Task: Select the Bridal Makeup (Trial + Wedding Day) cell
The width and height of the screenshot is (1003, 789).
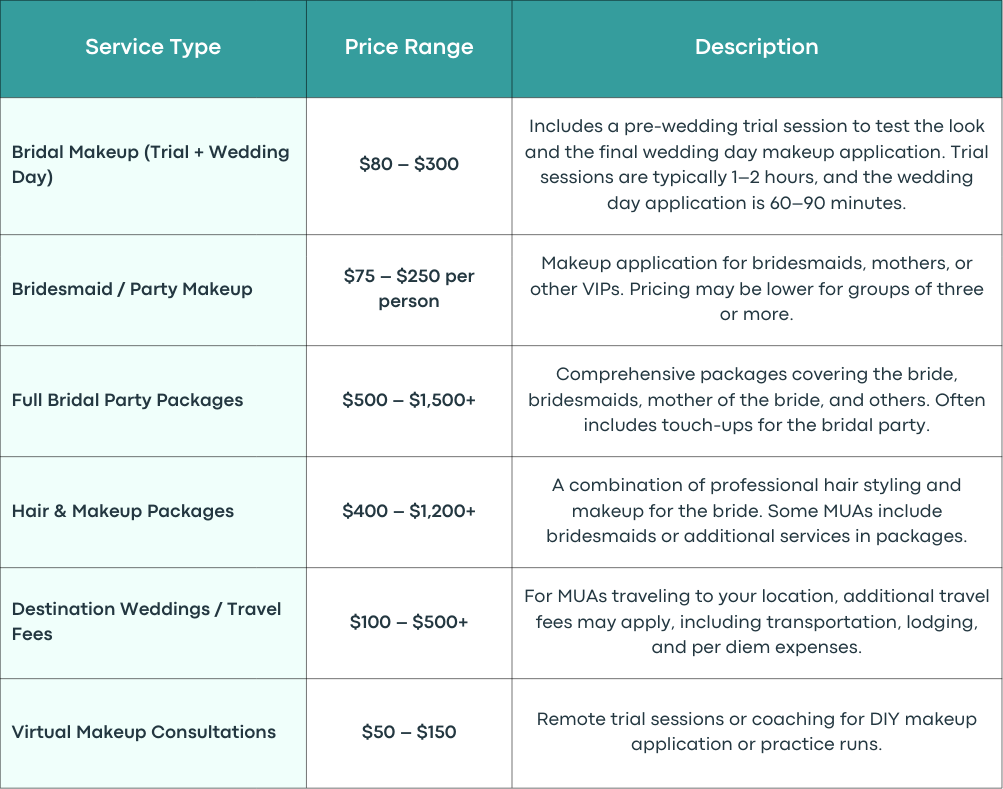Action: pos(153,166)
